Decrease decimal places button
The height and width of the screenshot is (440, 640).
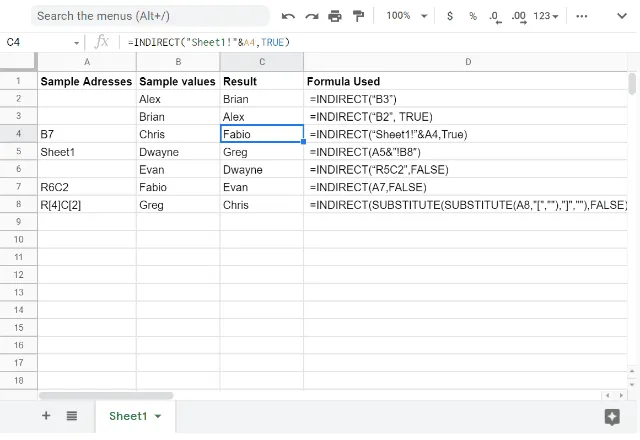tap(495, 16)
